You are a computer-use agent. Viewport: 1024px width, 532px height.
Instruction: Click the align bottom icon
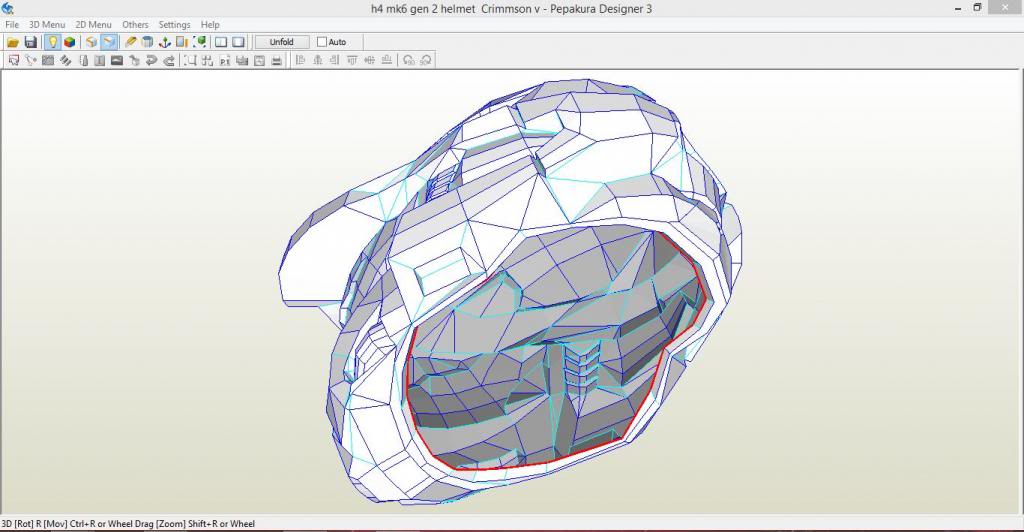coord(387,60)
